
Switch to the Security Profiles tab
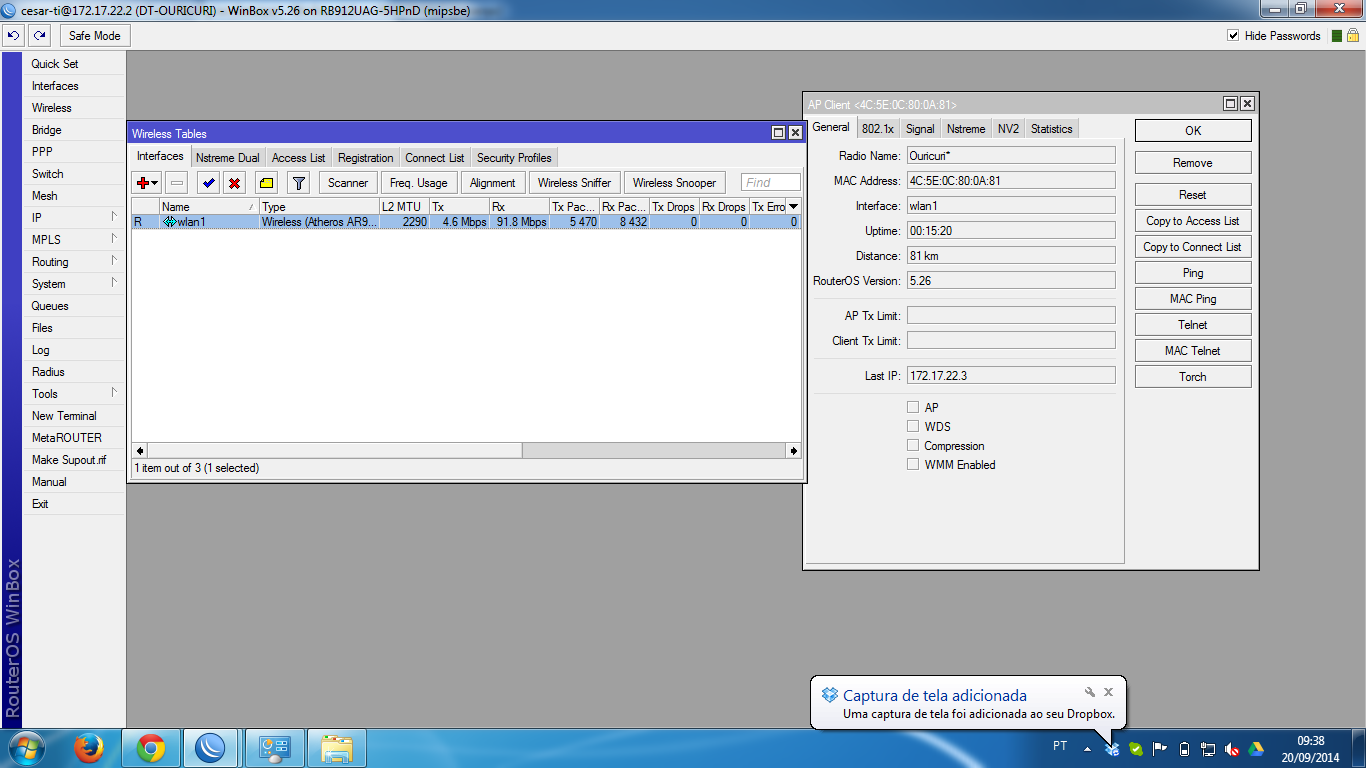pos(514,158)
